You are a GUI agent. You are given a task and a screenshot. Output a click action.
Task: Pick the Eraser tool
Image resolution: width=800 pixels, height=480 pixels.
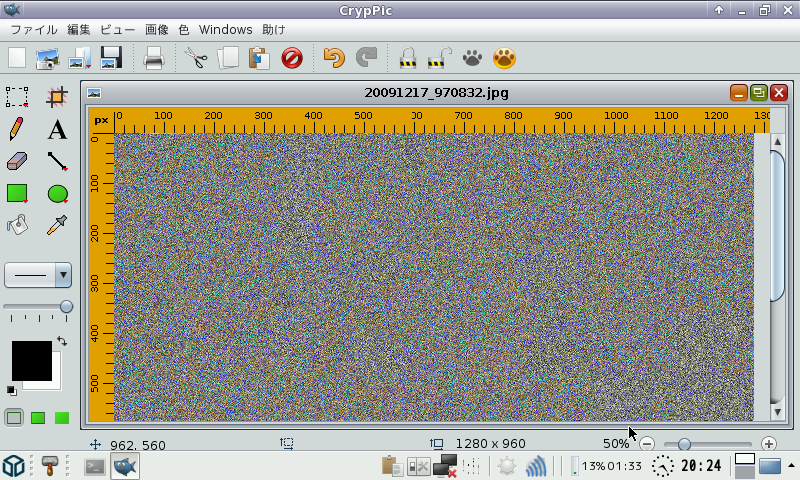(17, 161)
